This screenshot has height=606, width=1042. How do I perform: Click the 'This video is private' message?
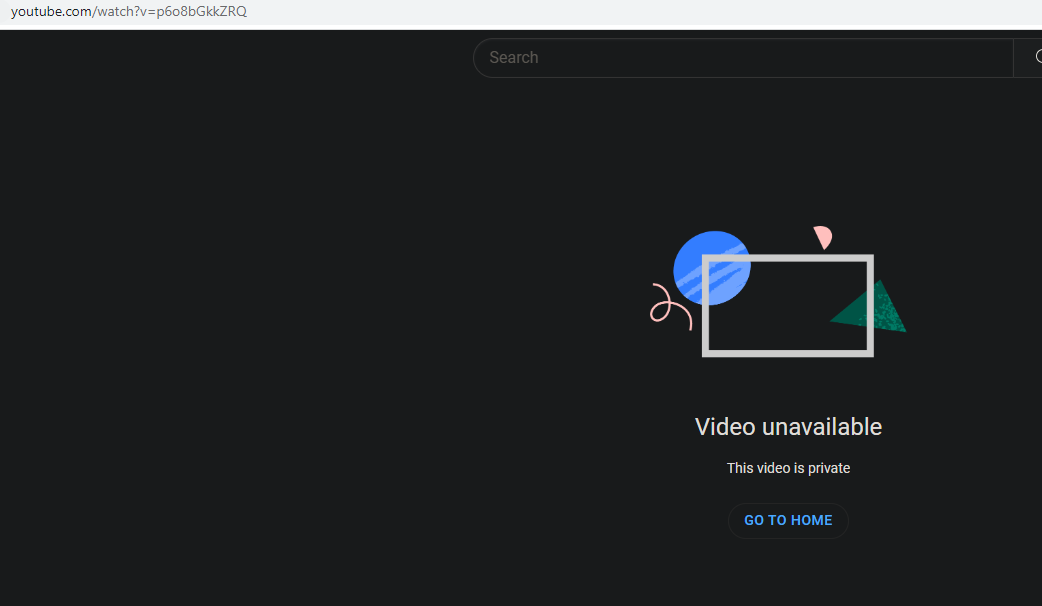(x=788, y=468)
